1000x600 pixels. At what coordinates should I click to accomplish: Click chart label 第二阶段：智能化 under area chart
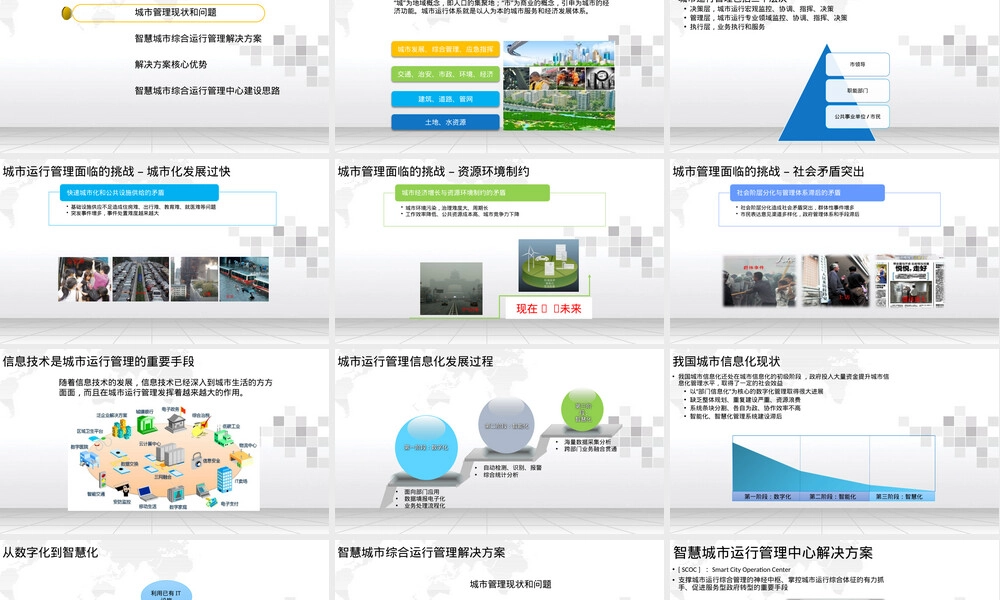tap(832, 496)
